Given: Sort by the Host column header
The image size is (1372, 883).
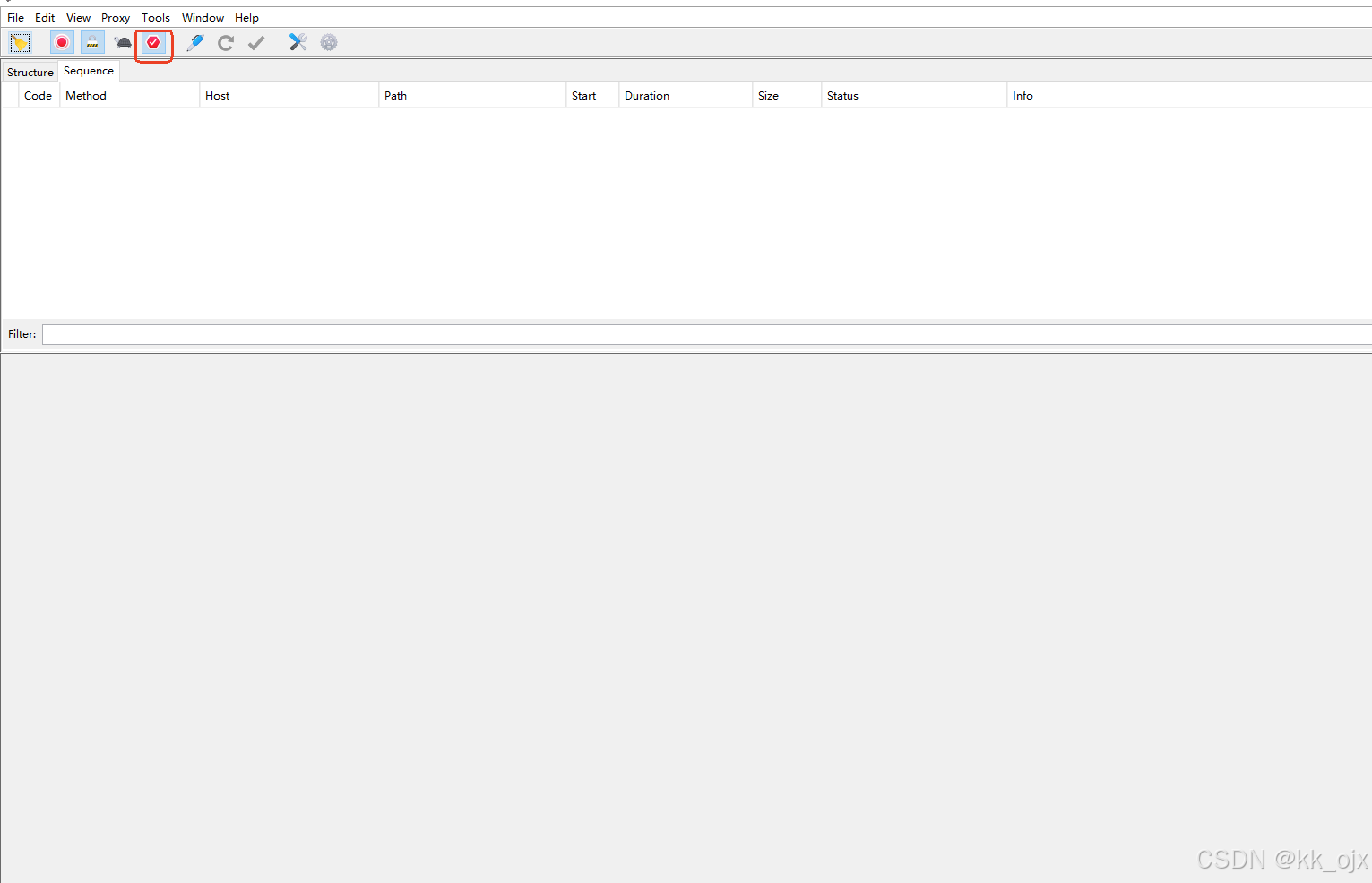Looking at the screenshot, I should pyautogui.click(x=289, y=95).
